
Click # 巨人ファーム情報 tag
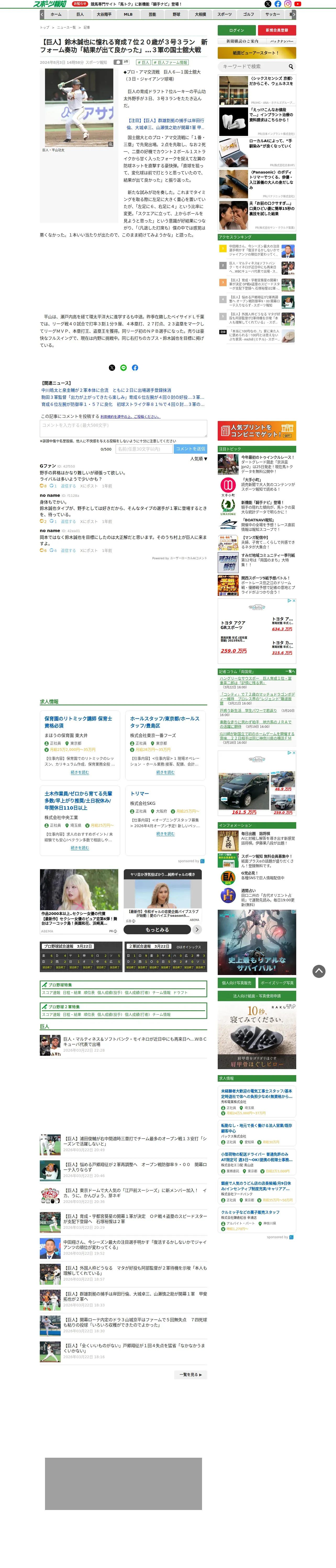(171, 62)
